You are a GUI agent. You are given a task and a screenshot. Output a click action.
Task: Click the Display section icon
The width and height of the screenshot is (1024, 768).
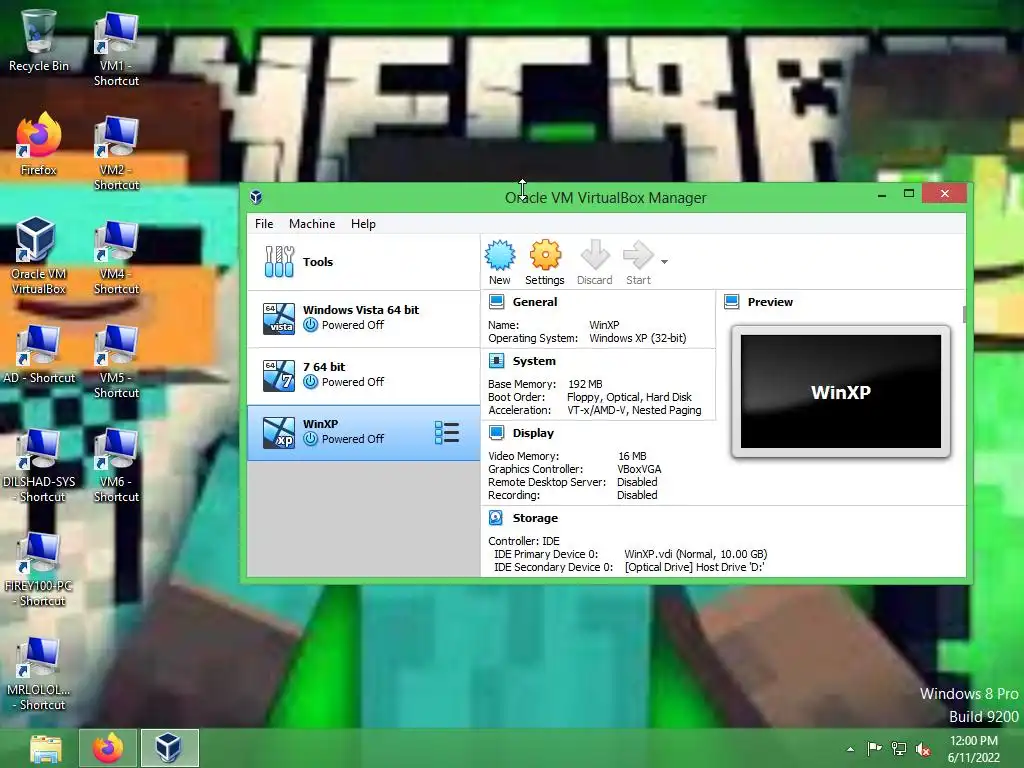[x=496, y=433]
